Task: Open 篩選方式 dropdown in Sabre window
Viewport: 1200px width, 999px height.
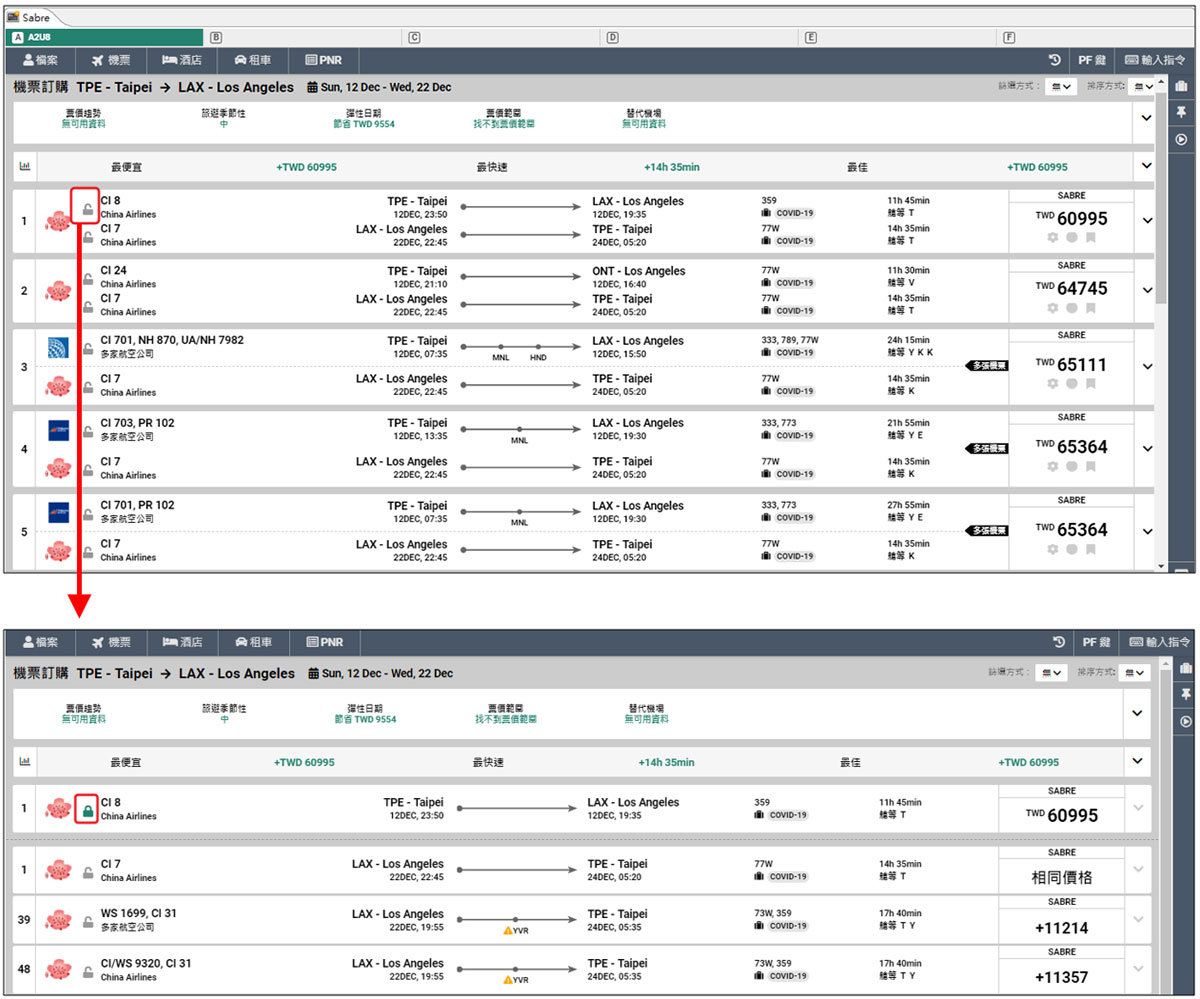Action: point(1061,87)
